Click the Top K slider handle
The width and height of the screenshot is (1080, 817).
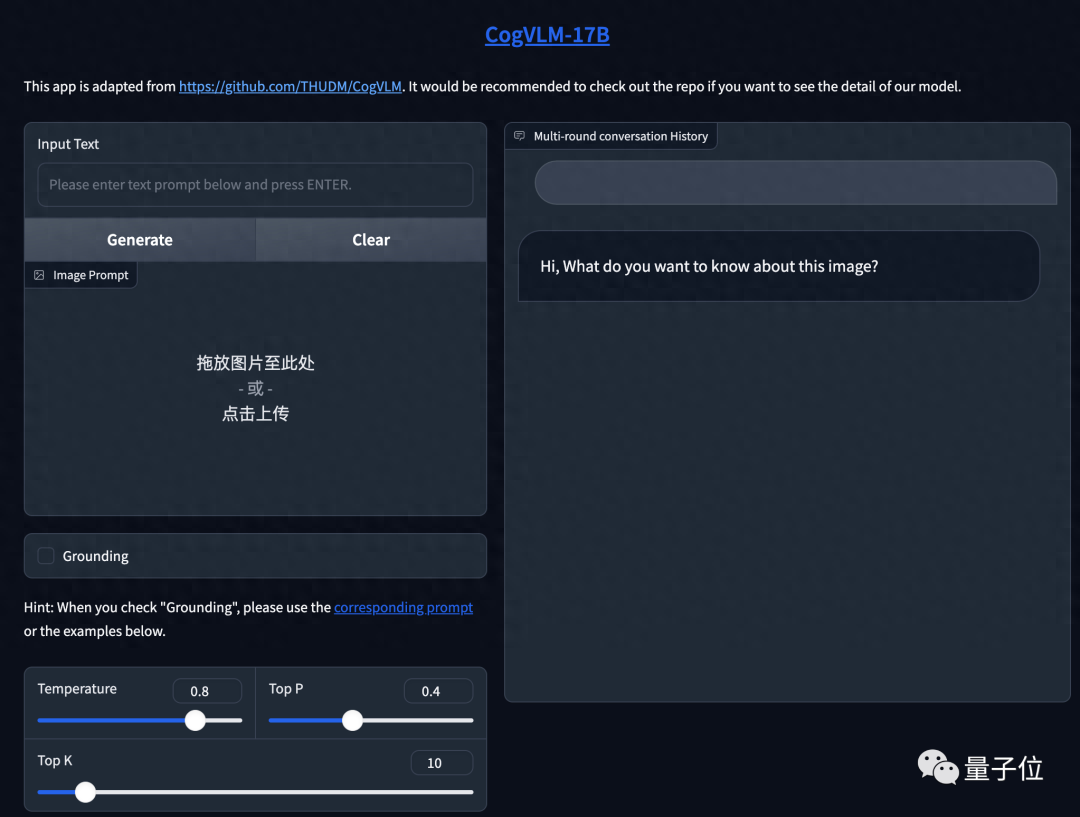(x=86, y=792)
